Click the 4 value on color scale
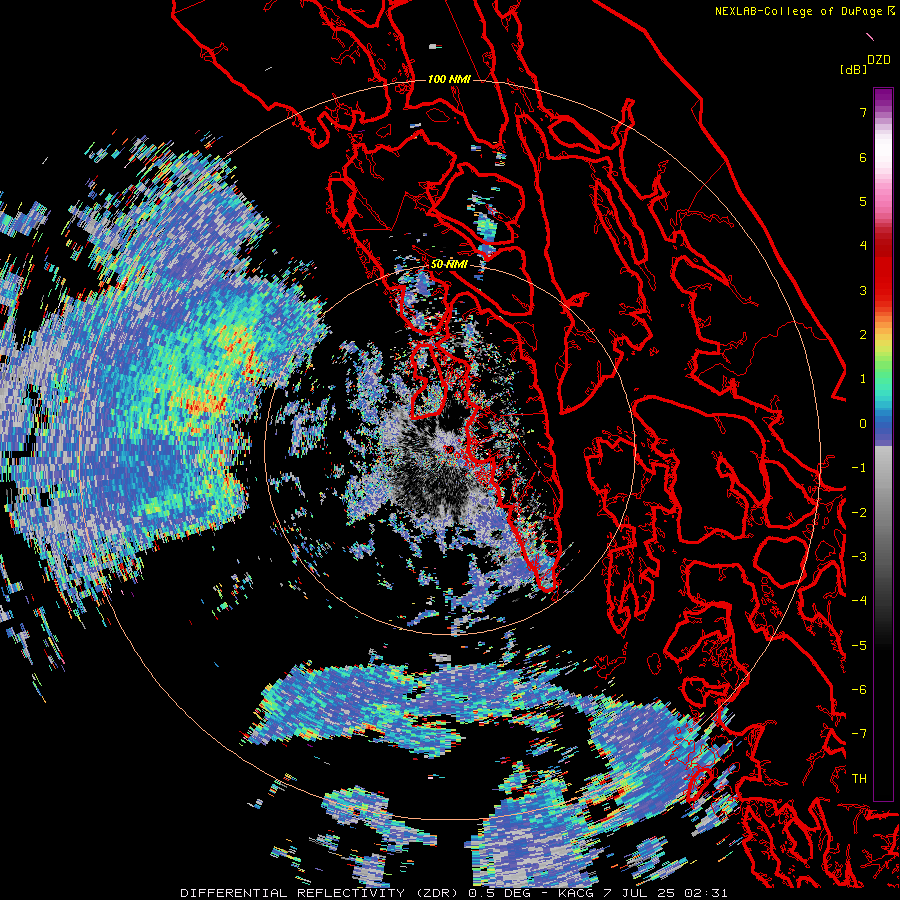The image size is (900, 900). pyautogui.click(x=863, y=246)
